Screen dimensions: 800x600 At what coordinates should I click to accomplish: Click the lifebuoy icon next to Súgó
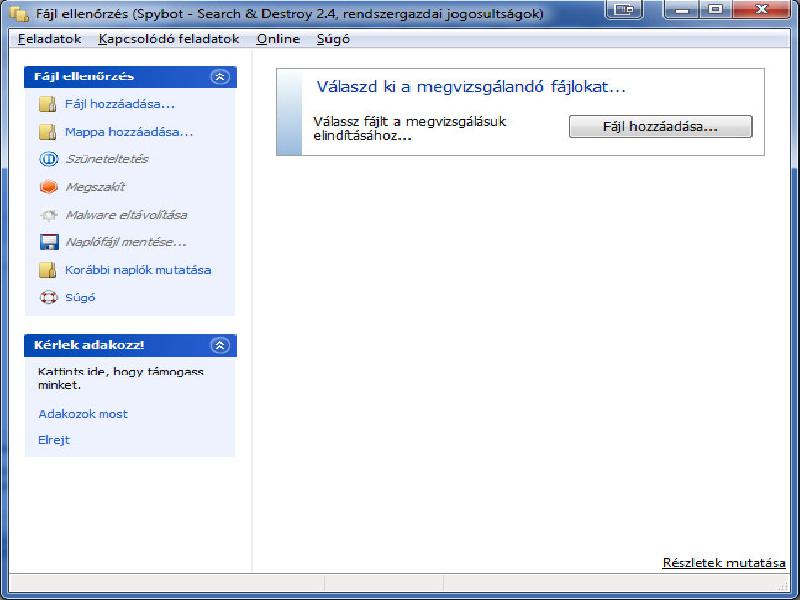[x=48, y=297]
